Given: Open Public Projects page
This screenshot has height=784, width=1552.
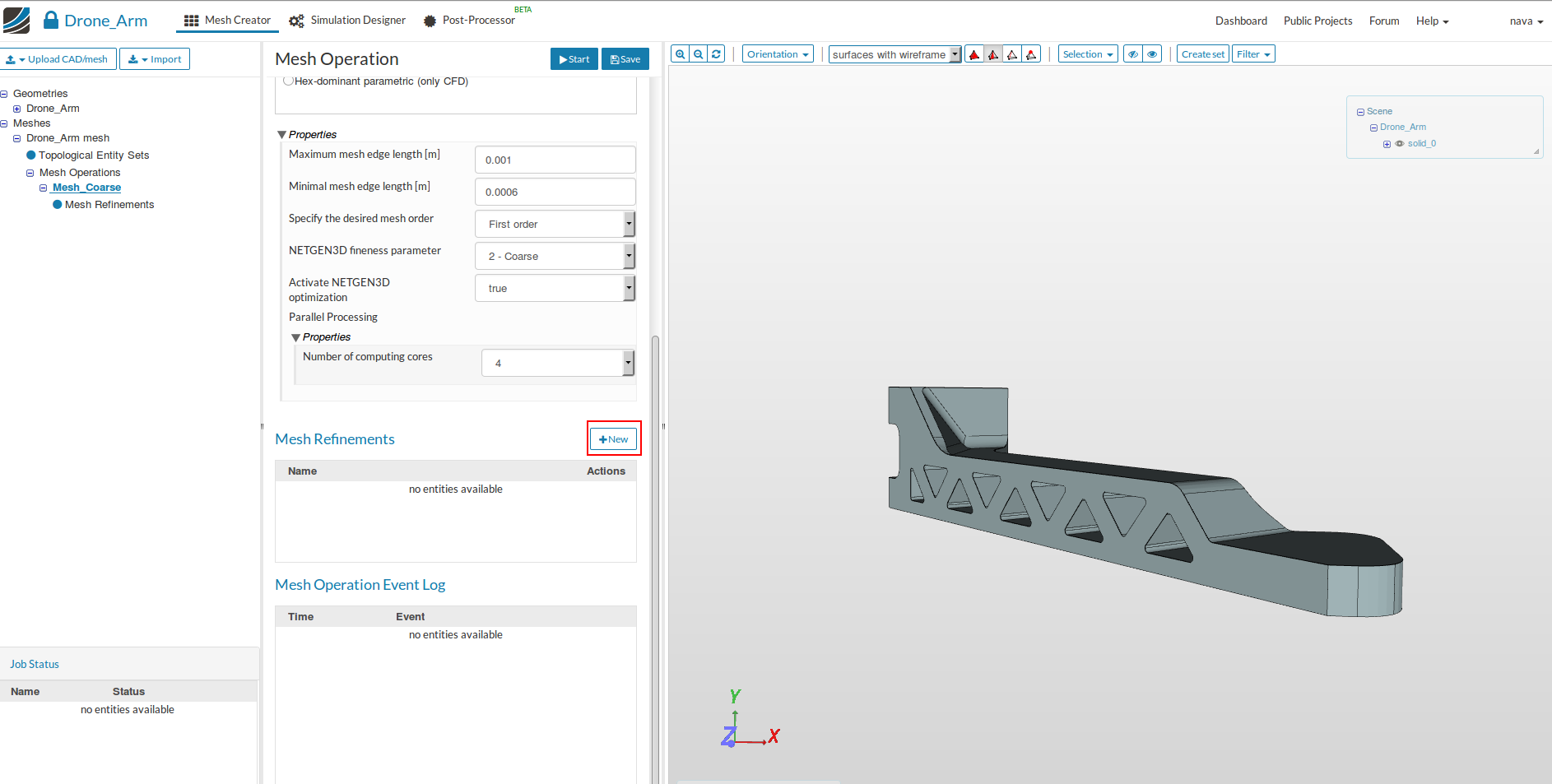Looking at the screenshot, I should (x=1317, y=21).
